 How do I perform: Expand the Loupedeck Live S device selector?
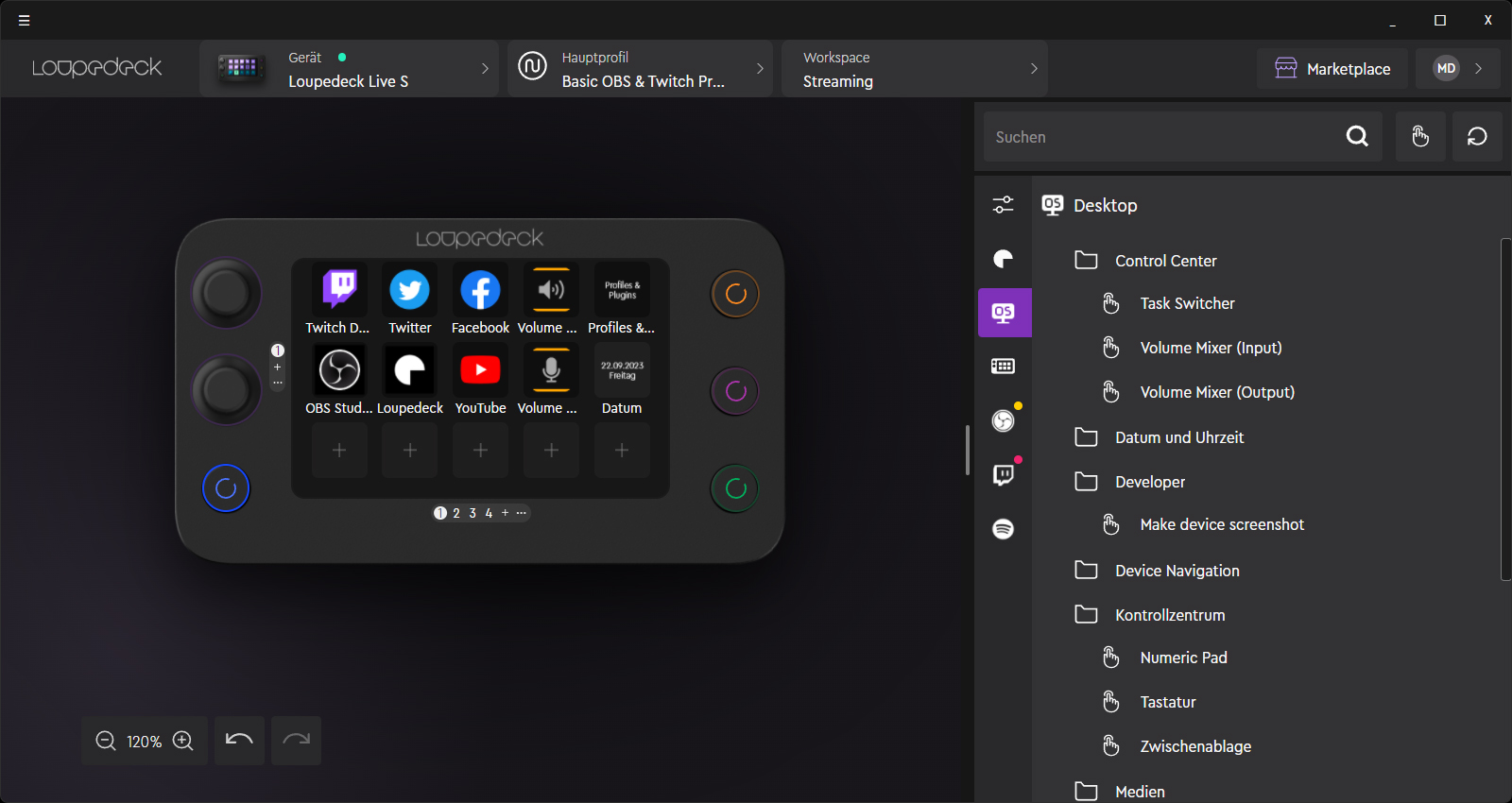click(349, 69)
